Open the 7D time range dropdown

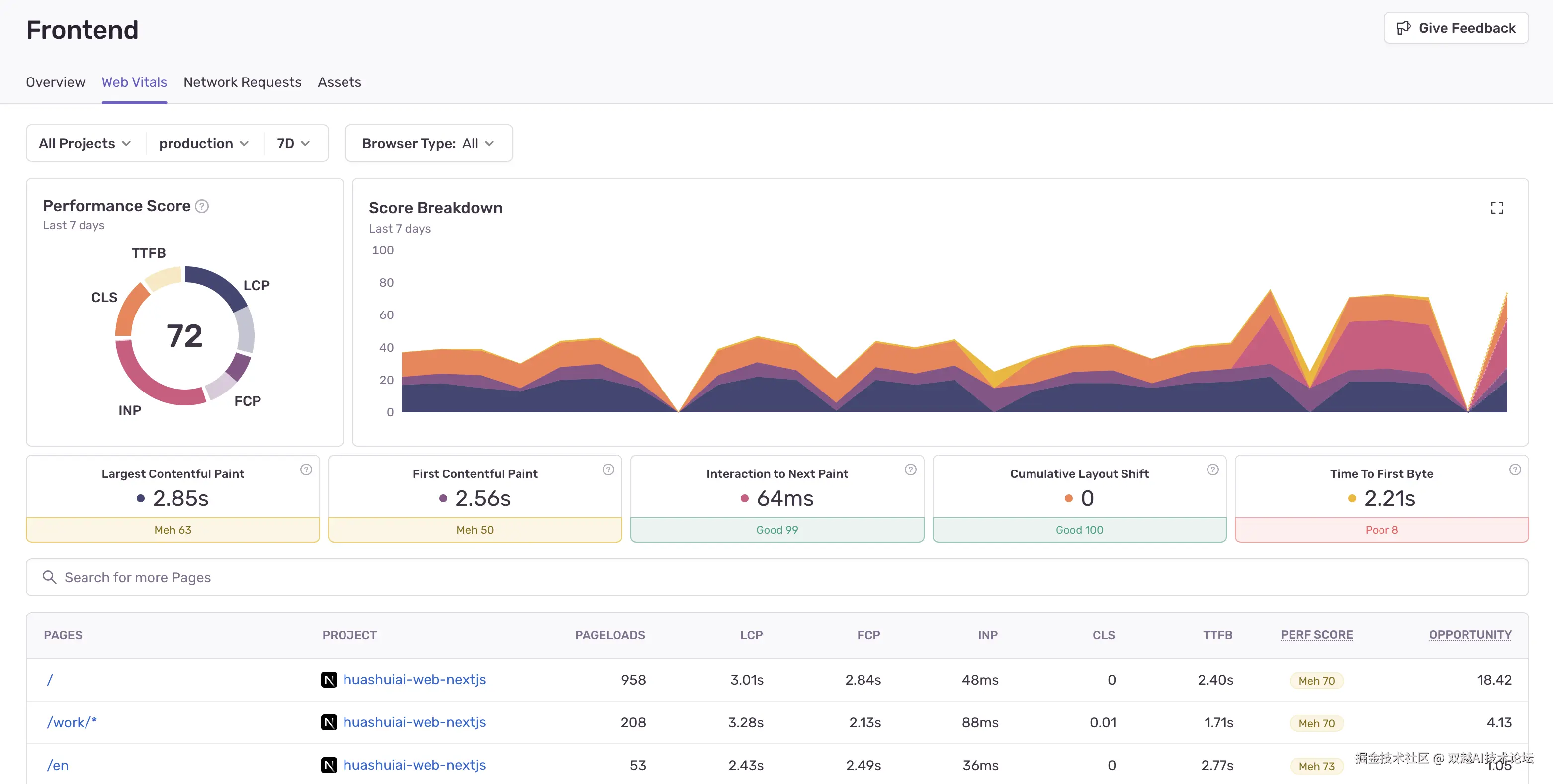[x=294, y=144]
